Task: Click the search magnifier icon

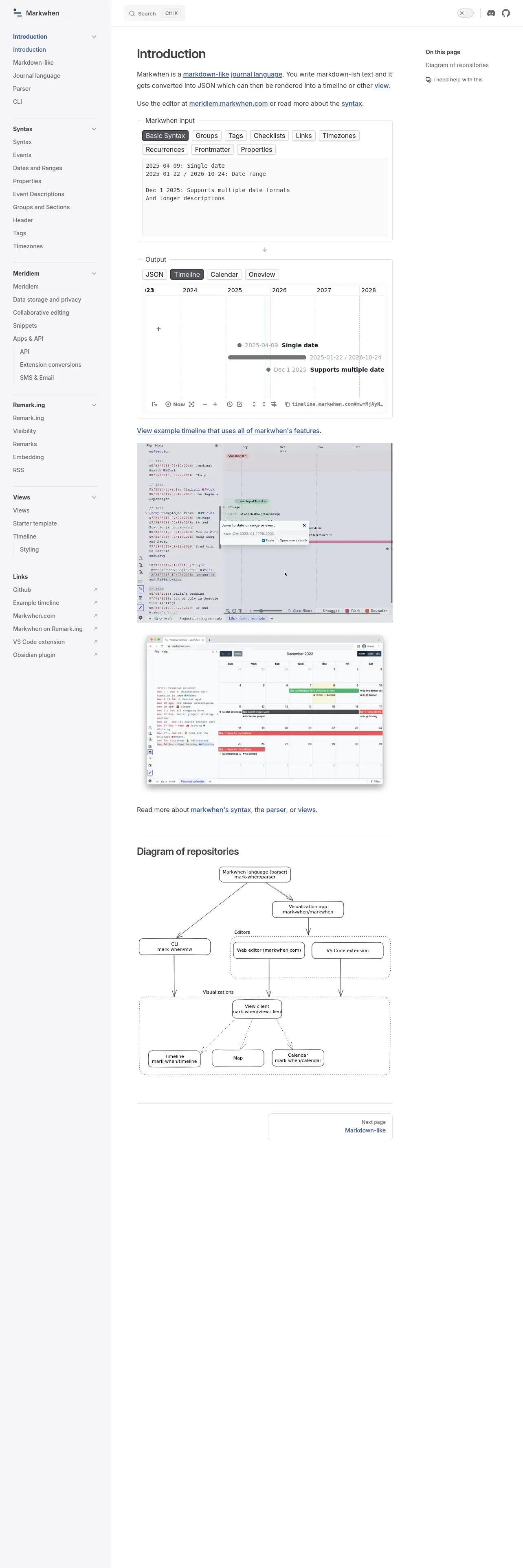Action: 132,13
